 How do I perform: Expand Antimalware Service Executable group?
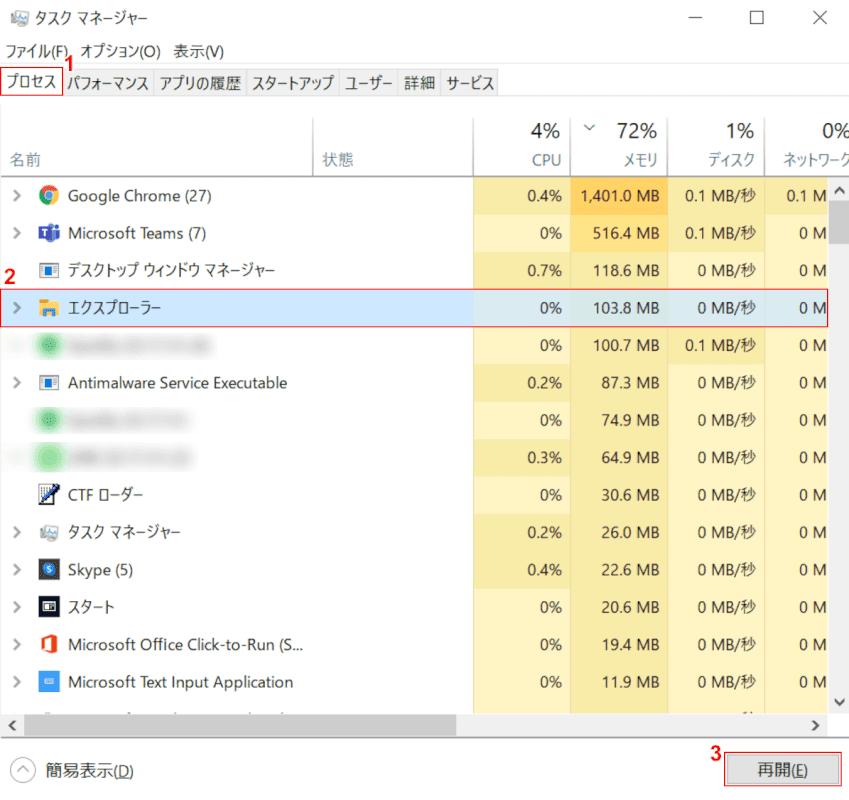pyautogui.click(x=17, y=383)
